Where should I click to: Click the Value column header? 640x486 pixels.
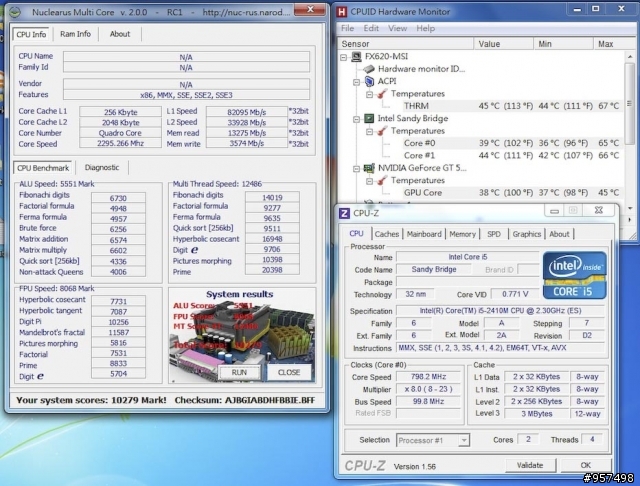point(504,44)
